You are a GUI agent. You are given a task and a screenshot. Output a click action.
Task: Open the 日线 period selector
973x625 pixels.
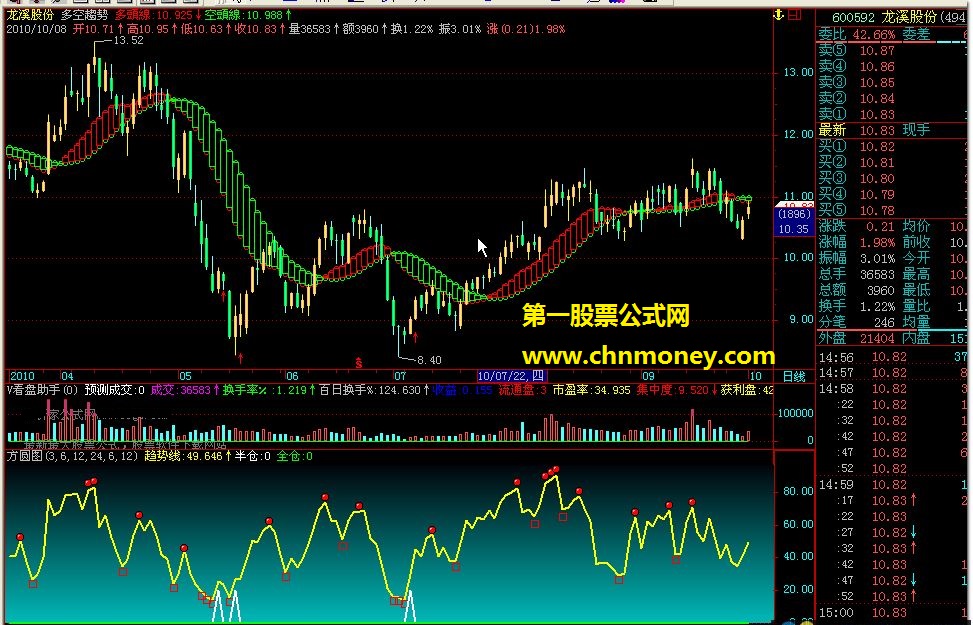click(794, 376)
